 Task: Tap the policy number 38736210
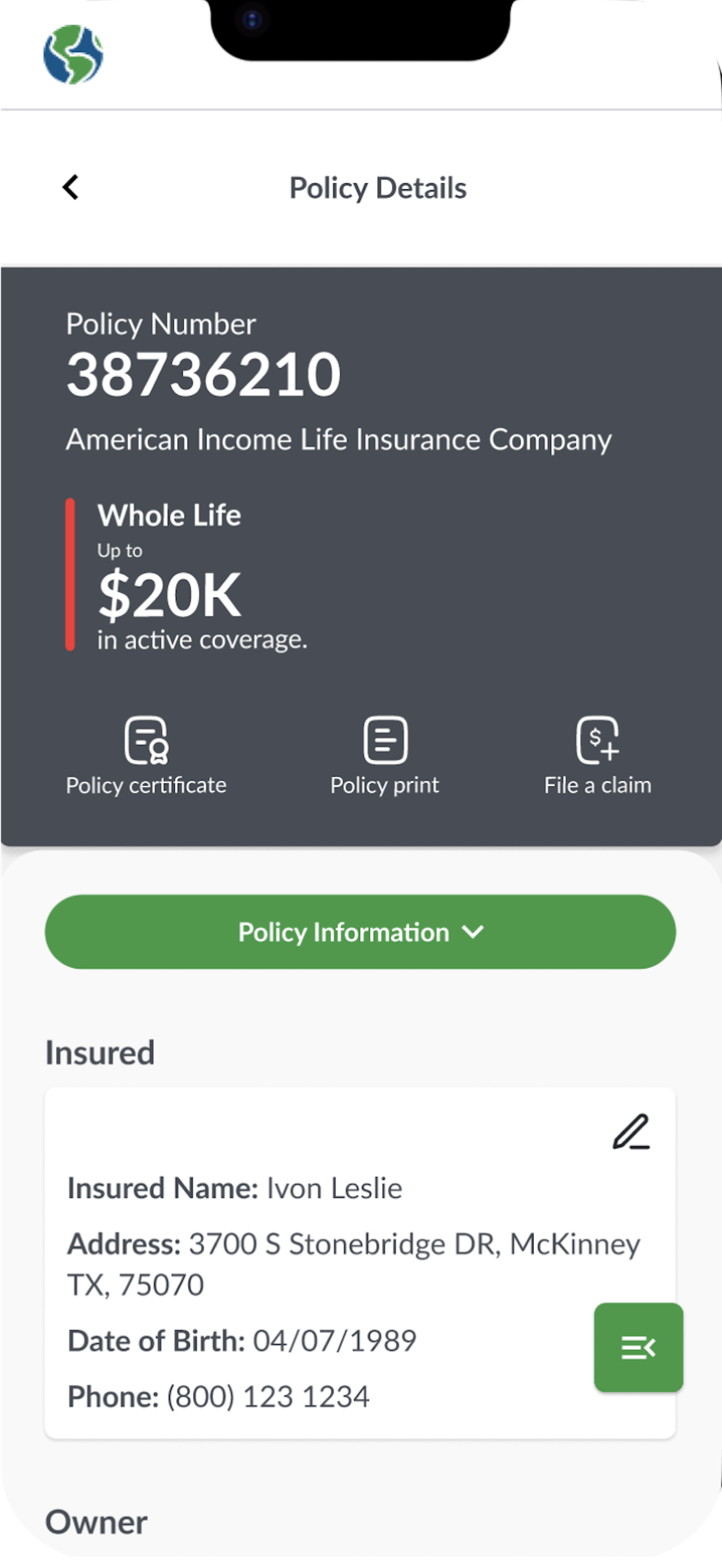click(204, 374)
